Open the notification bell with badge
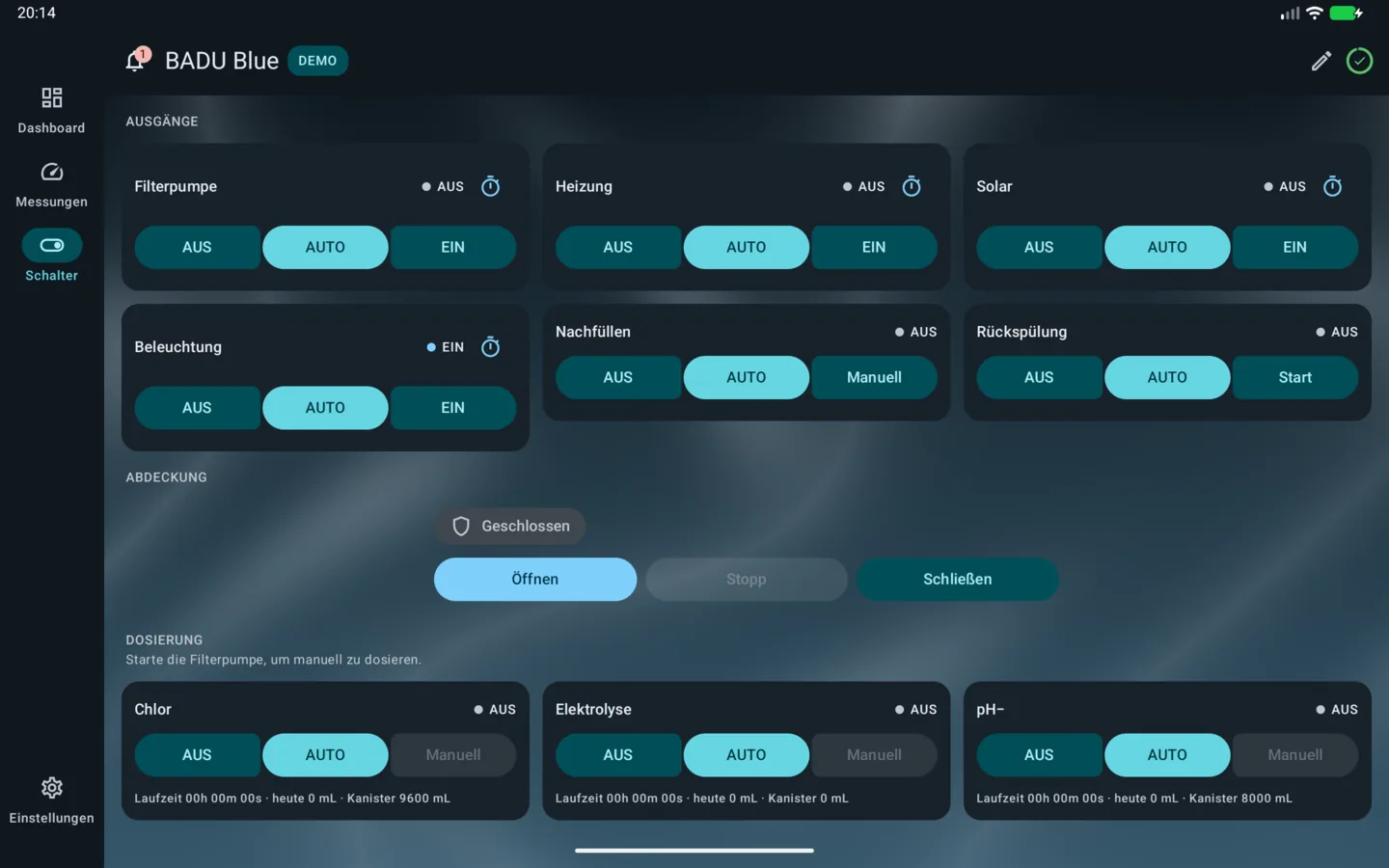 (137, 60)
